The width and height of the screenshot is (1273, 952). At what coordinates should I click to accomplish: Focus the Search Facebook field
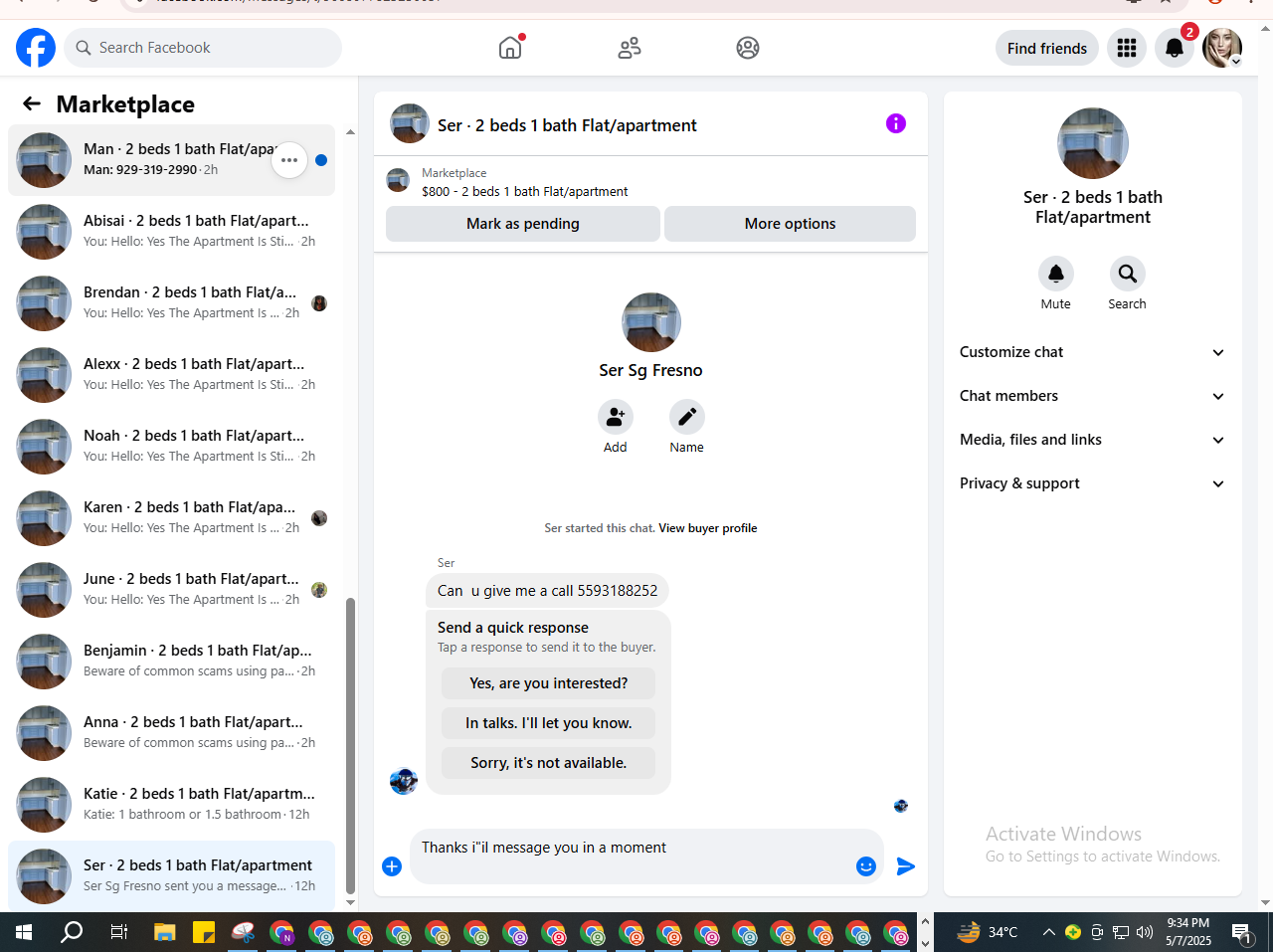click(203, 48)
